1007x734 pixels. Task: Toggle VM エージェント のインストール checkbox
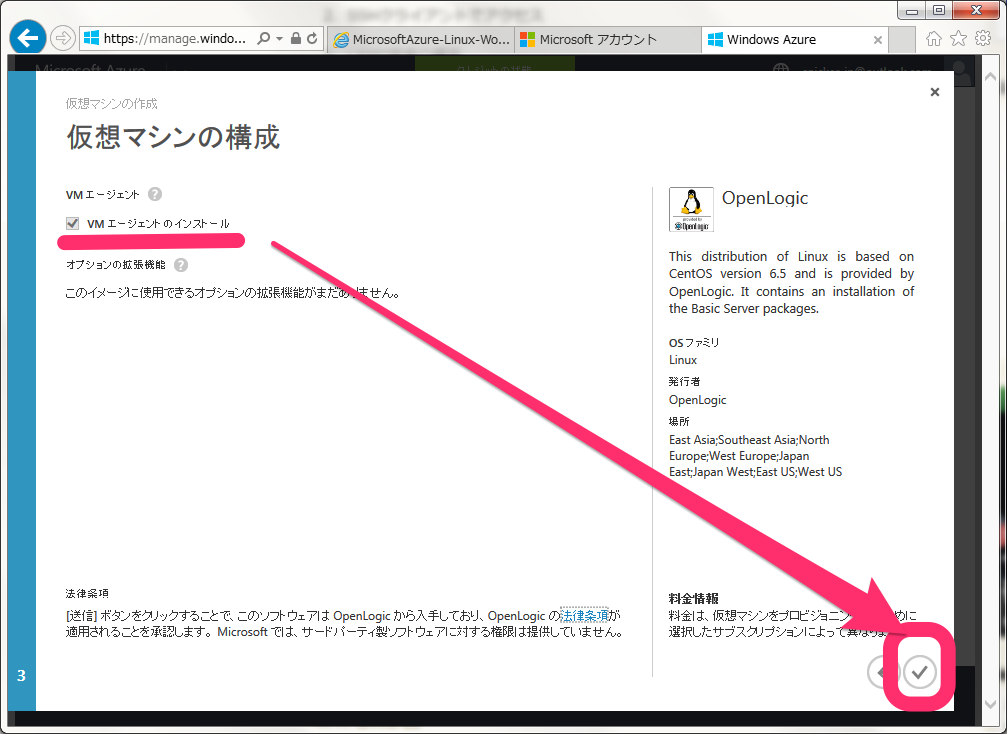pos(73,223)
